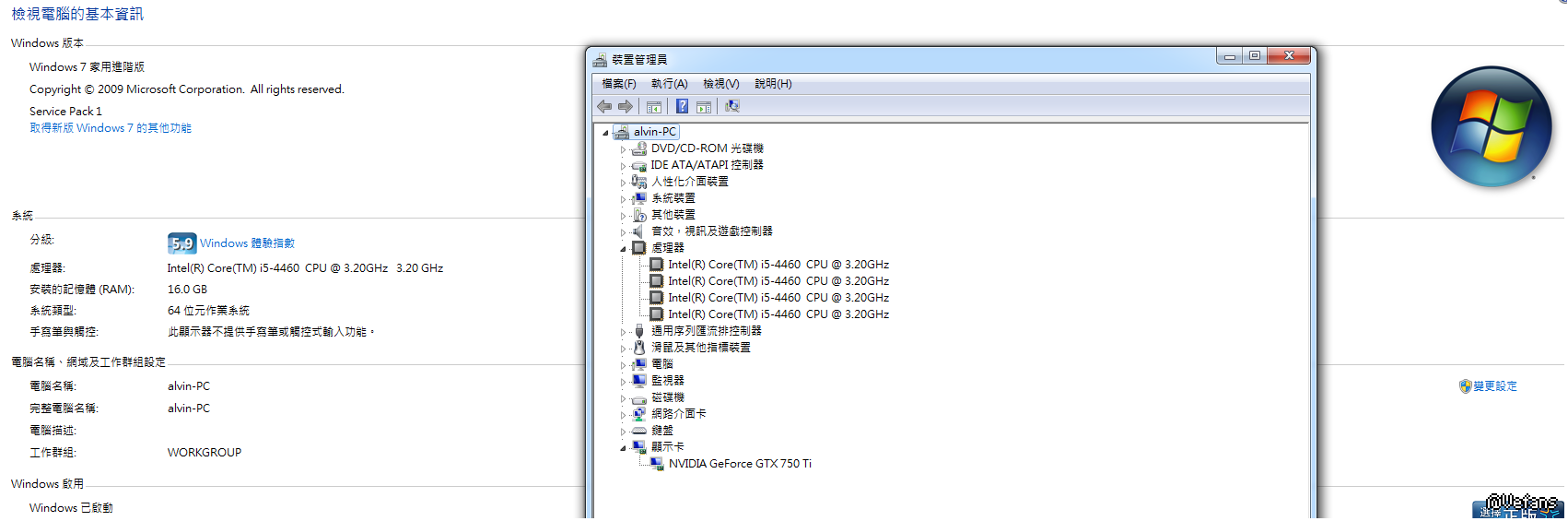Click the 16.0 GB installed RAM value

[187, 290]
